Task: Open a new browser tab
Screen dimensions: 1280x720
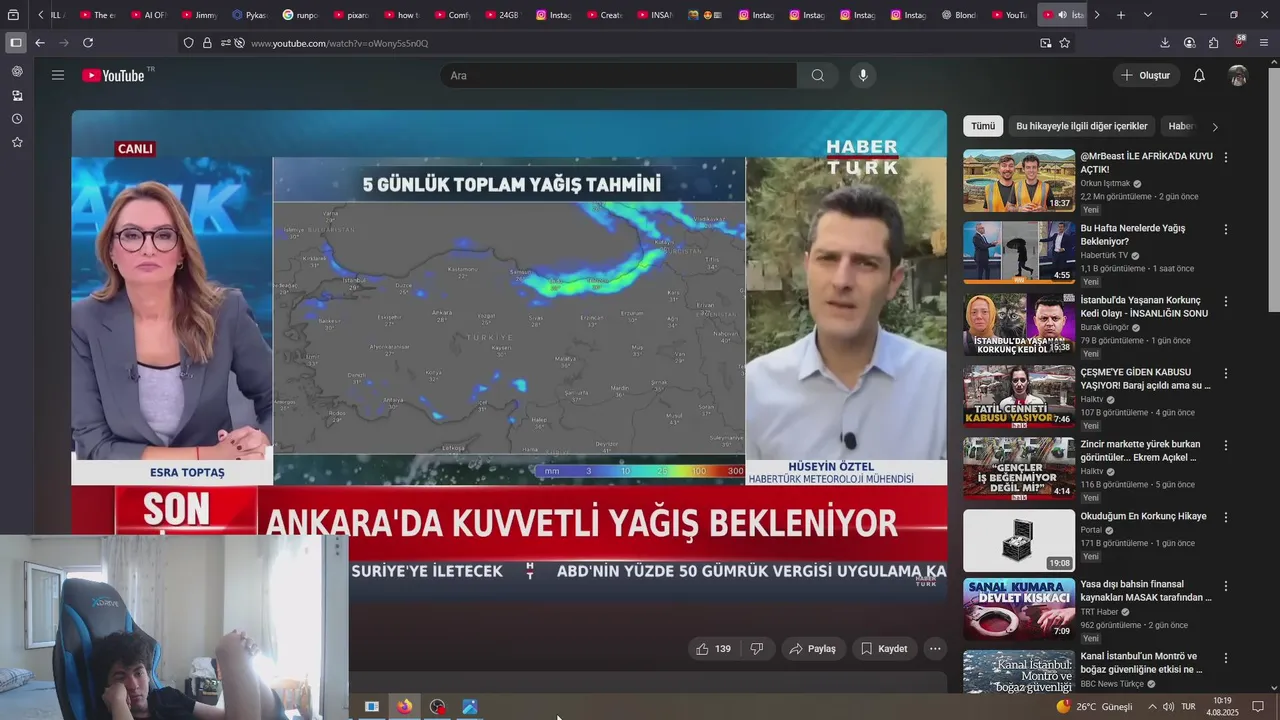Action: click(1121, 15)
